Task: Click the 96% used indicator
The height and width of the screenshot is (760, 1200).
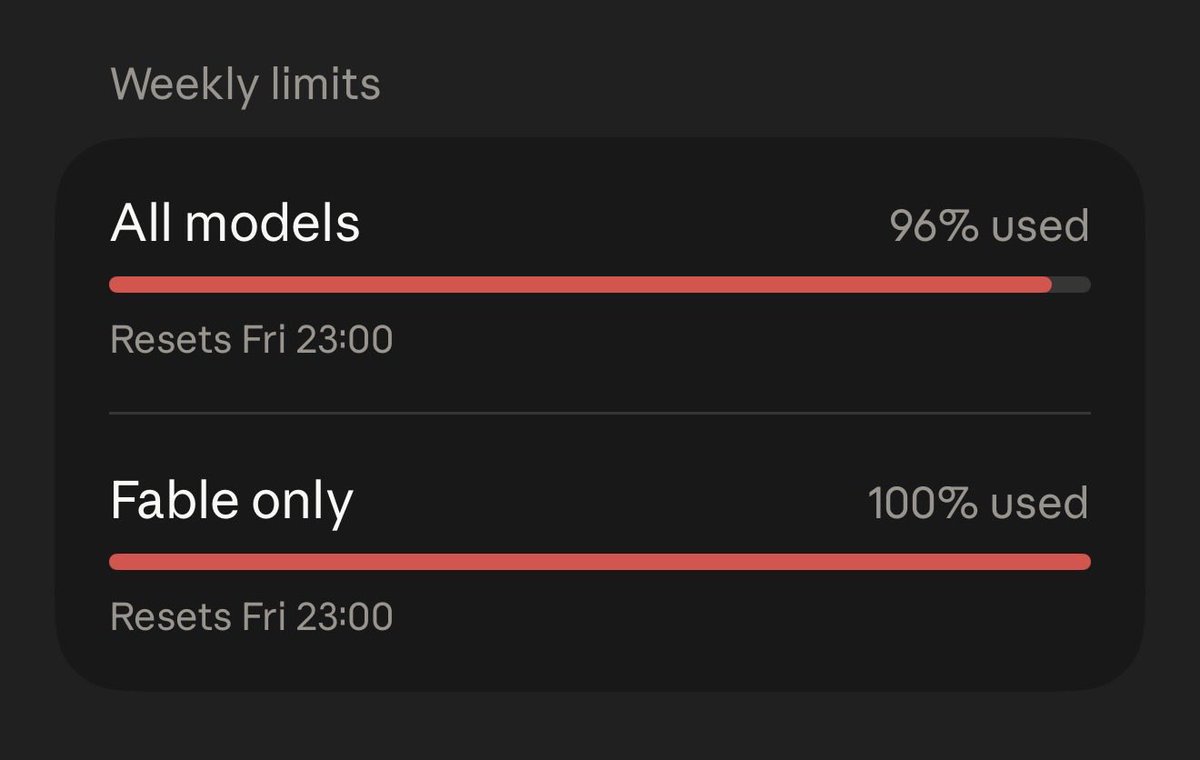Action: point(989,226)
